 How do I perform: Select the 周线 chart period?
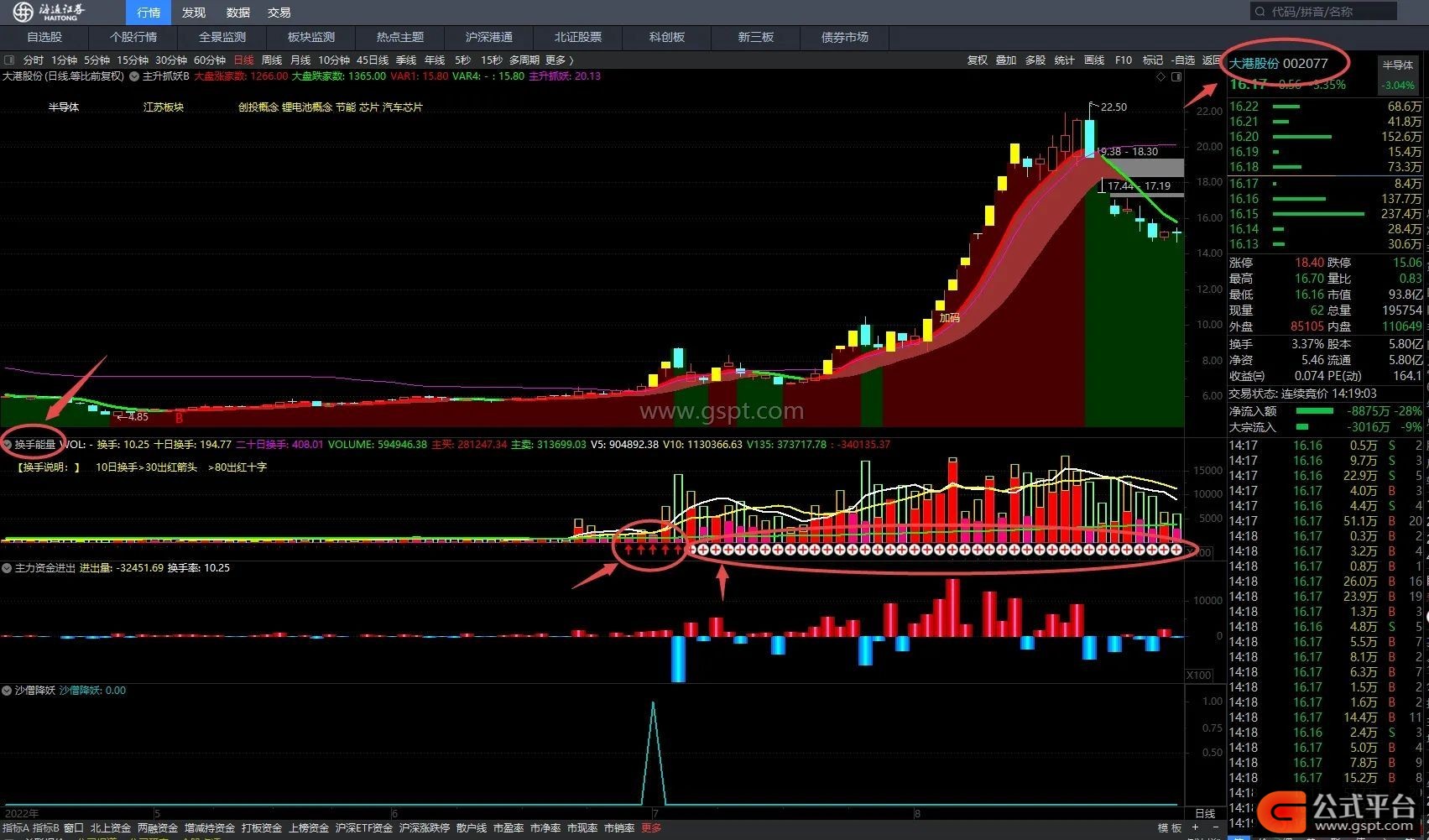272,60
